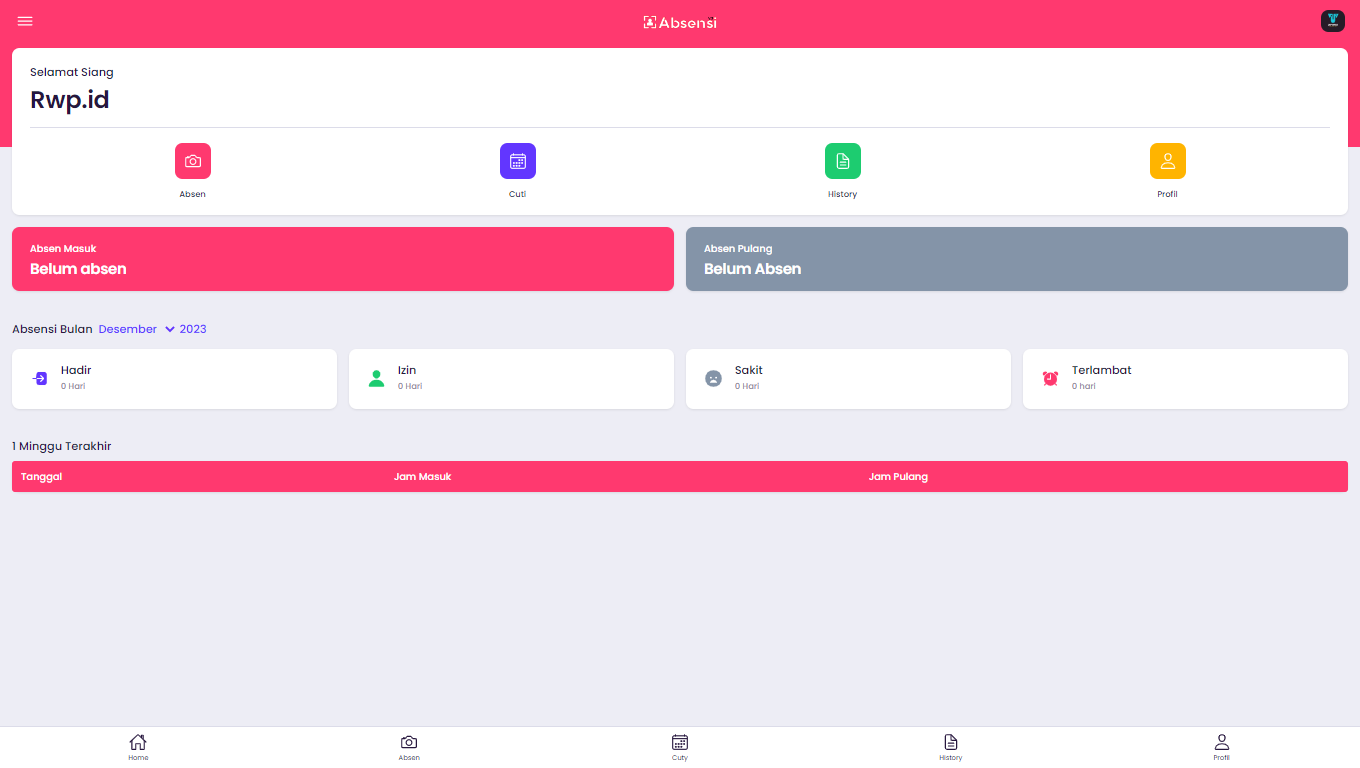Select History tab in bottom bar
The width and height of the screenshot is (1360, 768).
[951, 747]
